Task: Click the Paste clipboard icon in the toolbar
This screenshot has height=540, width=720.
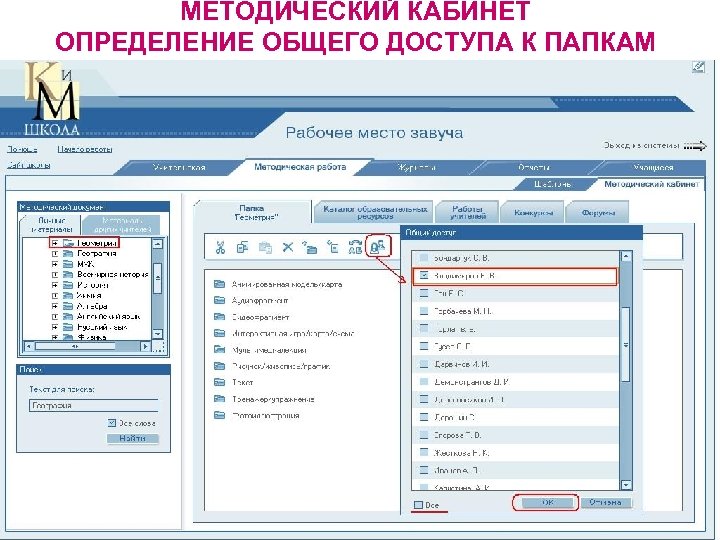Action: tap(265, 248)
